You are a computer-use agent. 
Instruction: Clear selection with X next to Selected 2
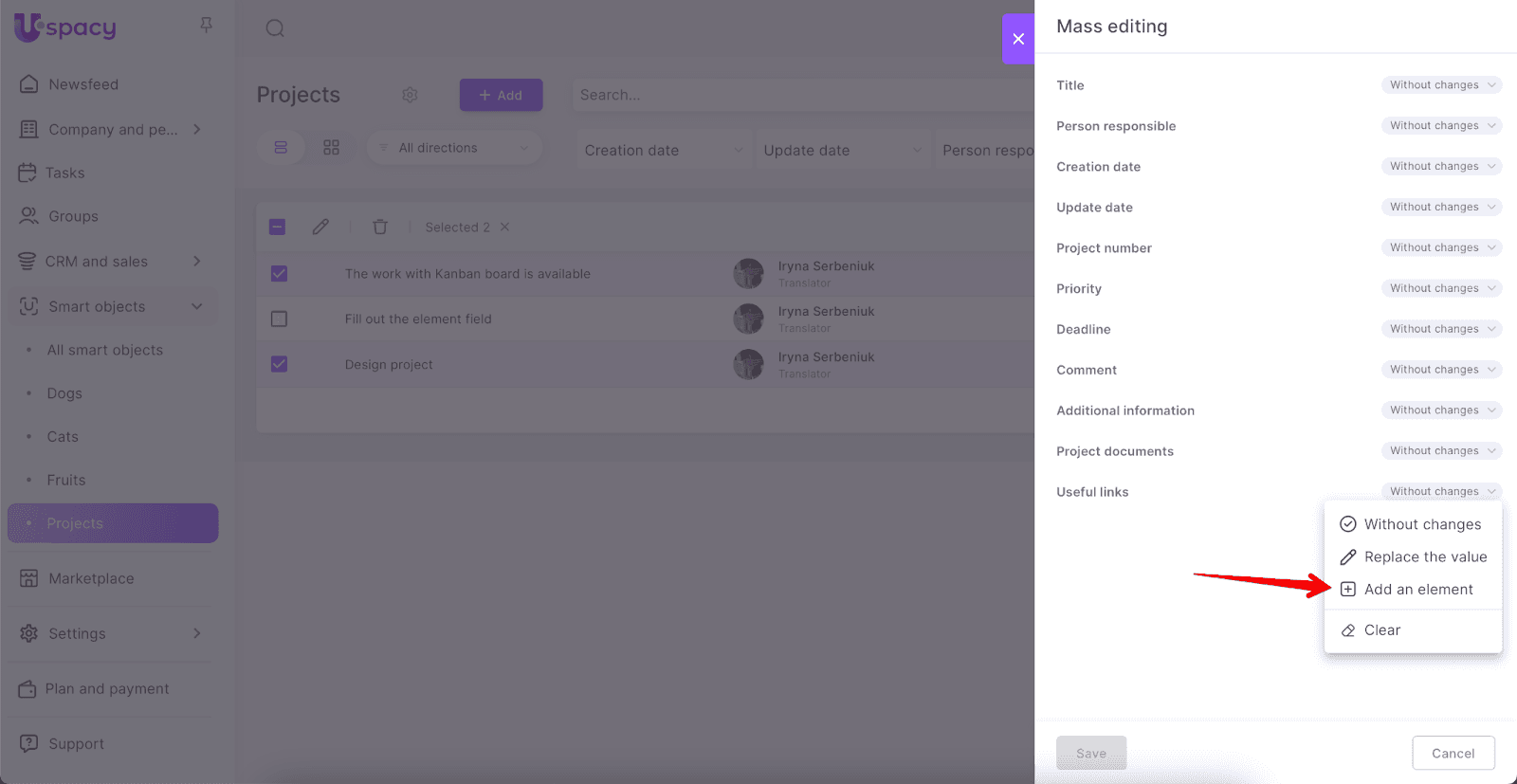pos(505,227)
